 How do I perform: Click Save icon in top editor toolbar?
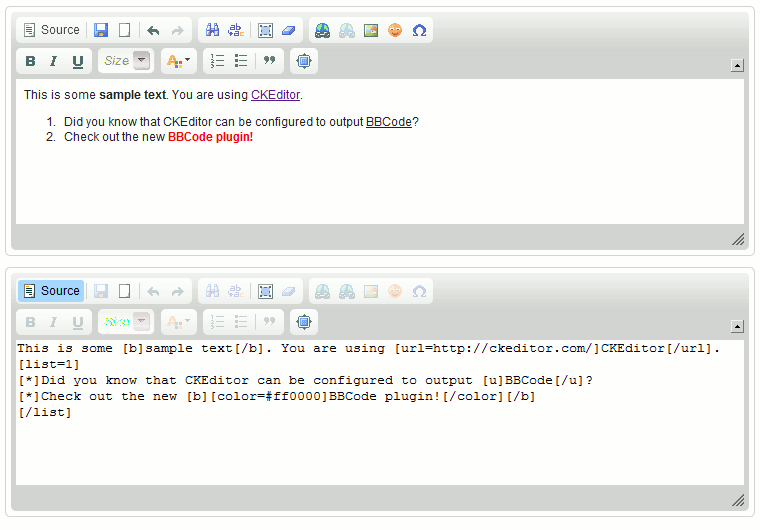point(101,30)
